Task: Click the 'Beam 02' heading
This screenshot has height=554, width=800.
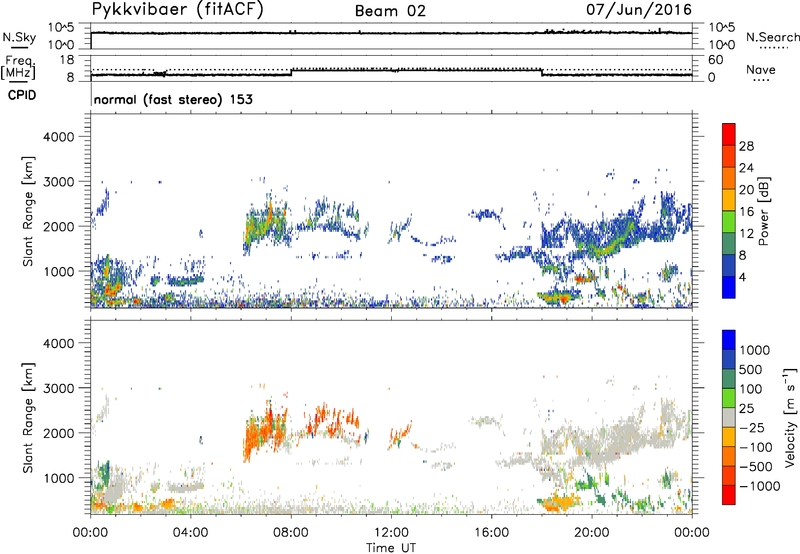Action: coord(390,11)
